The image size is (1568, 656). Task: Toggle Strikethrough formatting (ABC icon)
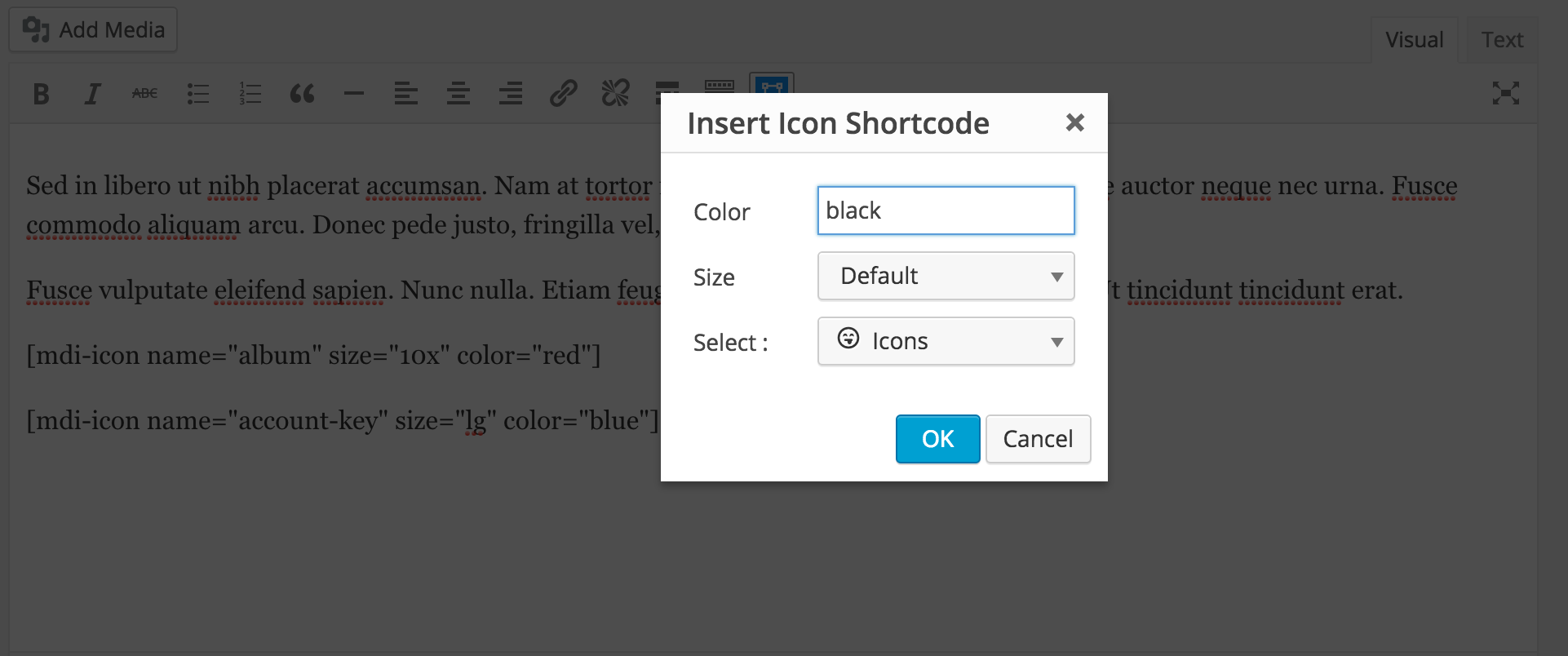point(145,94)
